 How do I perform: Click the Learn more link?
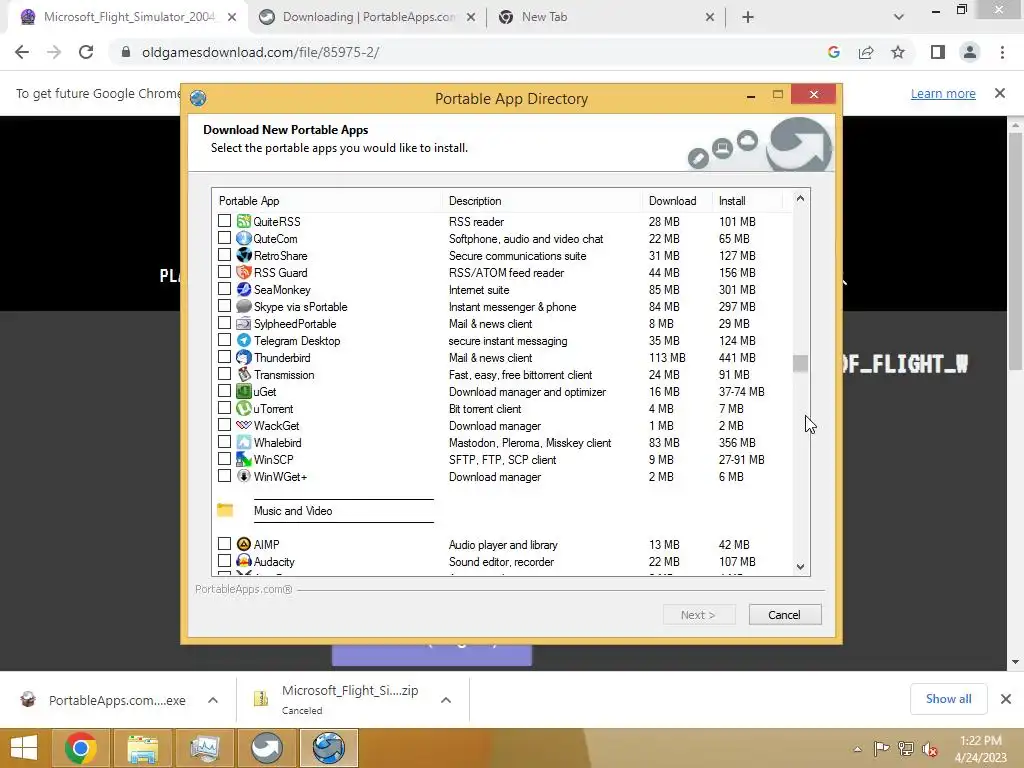click(x=943, y=93)
